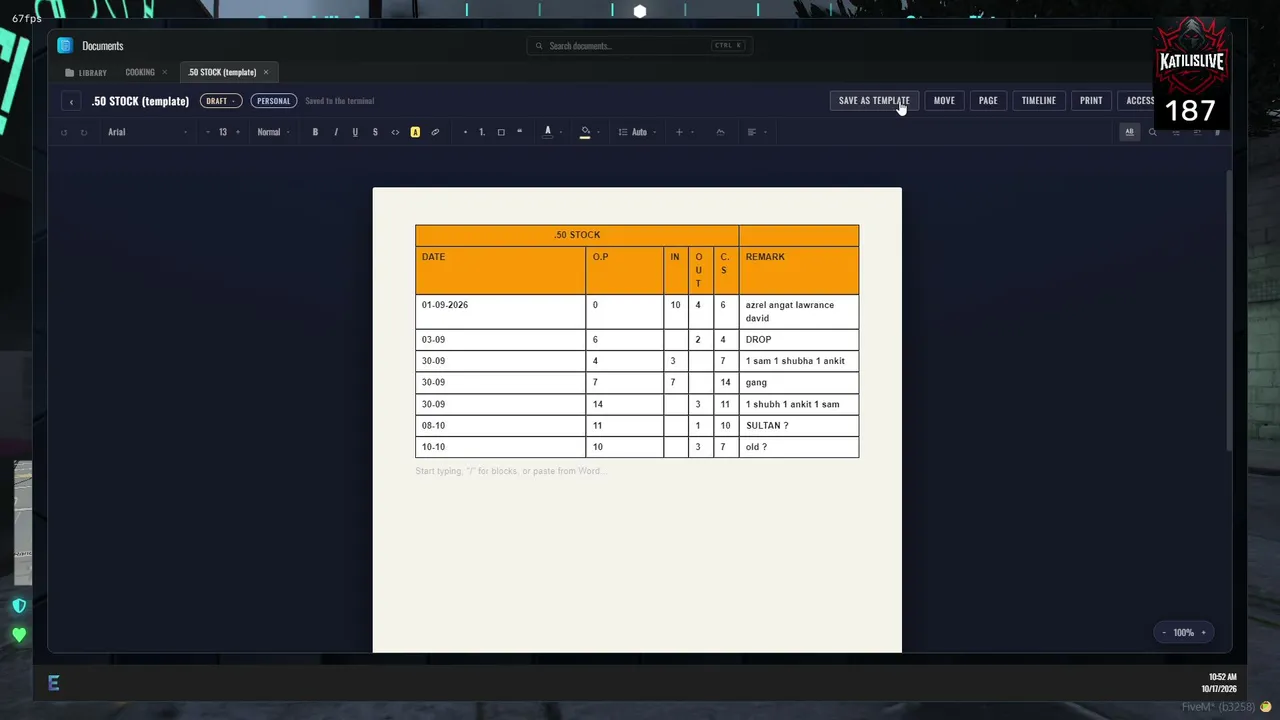Decrease the font size
Image resolution: width=1280 pixels, height=720 pixels.
click(208, 132)
